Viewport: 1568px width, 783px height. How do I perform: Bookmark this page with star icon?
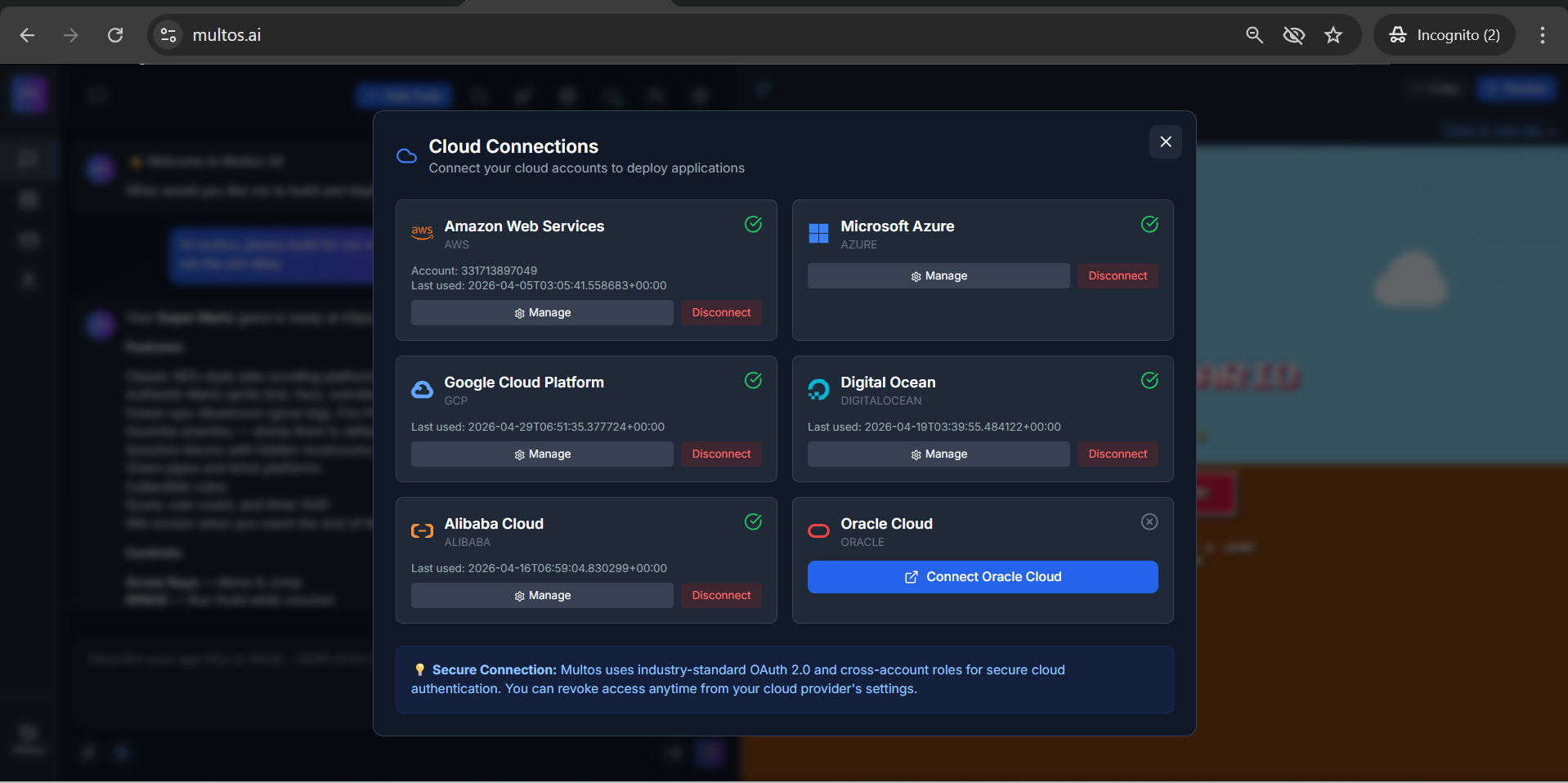tap(1333, 35)
